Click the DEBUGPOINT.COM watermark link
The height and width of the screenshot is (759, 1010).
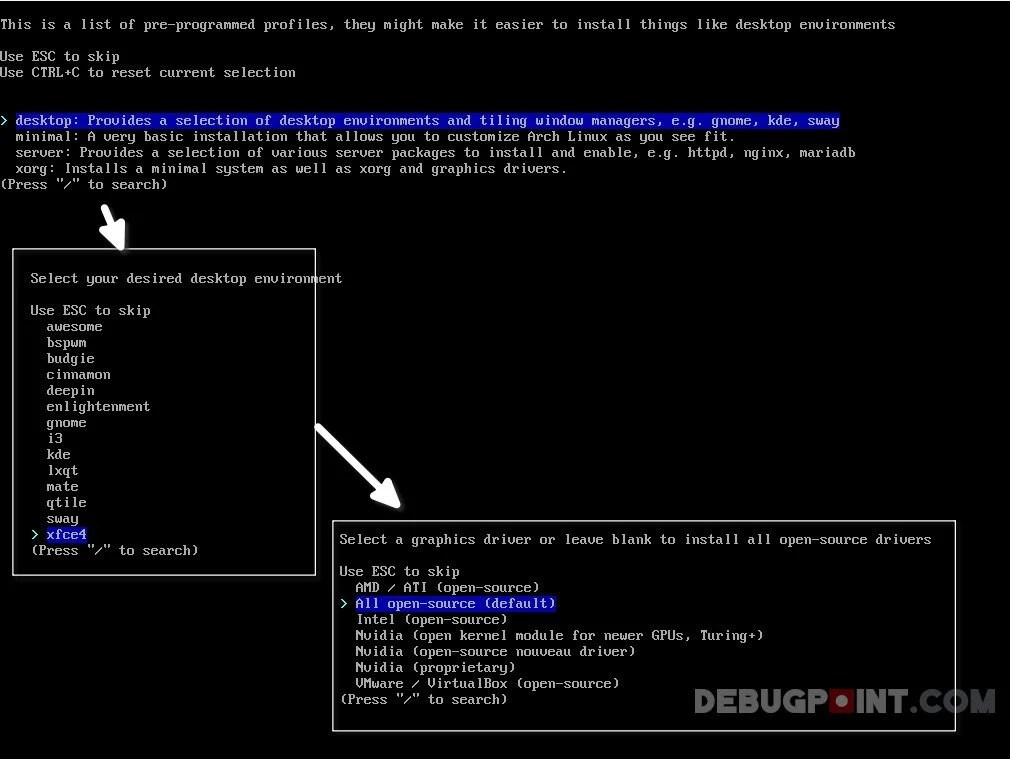click(843, 703)
